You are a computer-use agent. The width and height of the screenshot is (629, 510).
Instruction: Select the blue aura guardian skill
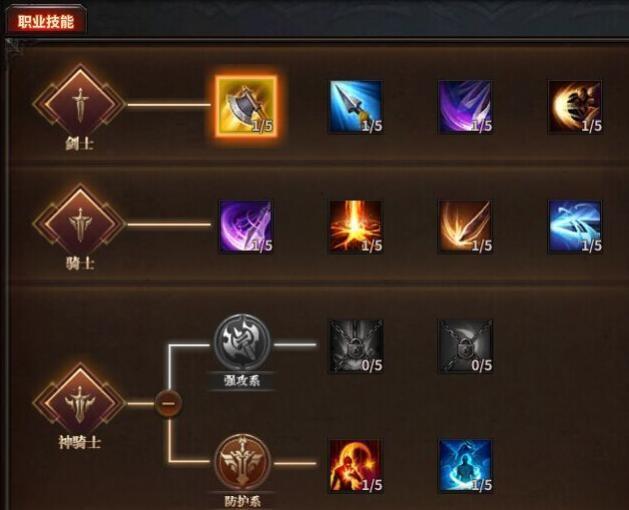click(x=465, y=466)
